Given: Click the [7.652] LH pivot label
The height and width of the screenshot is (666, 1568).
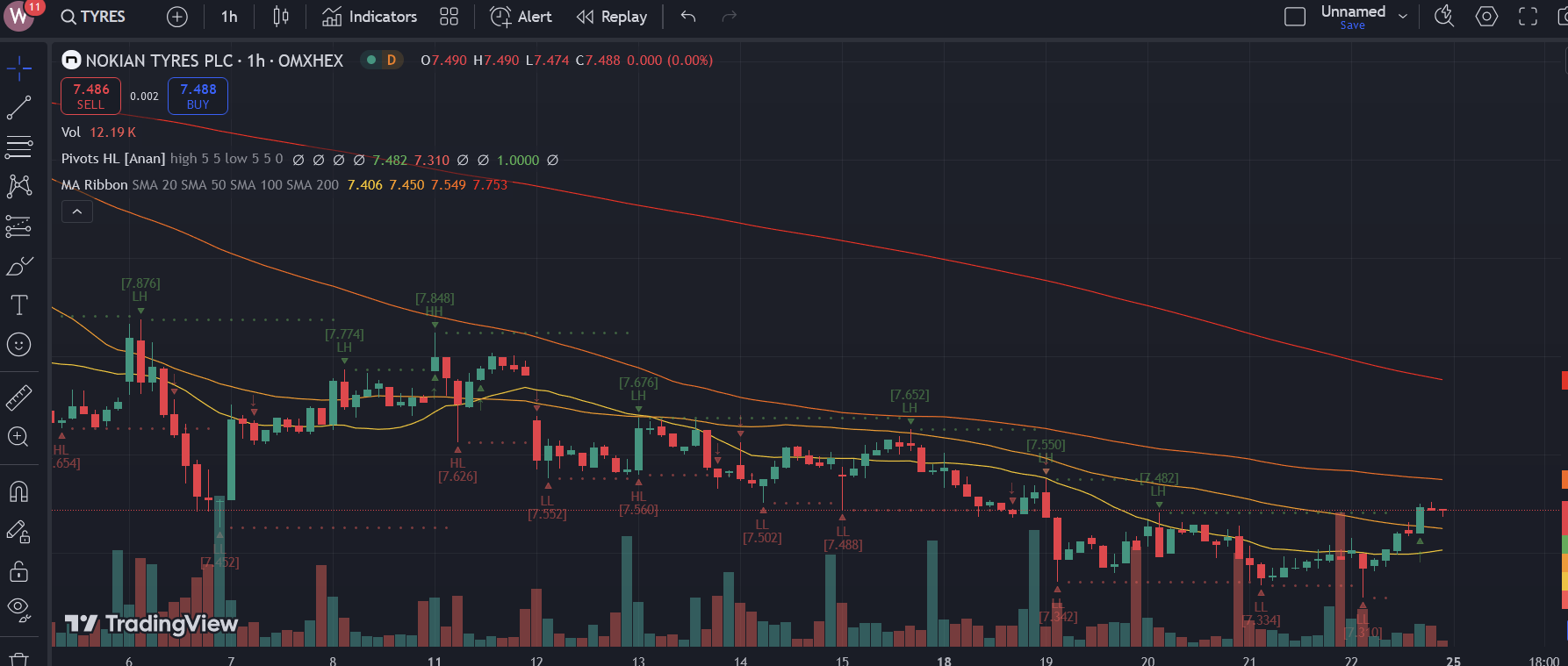Looking at the screenshot, I should coord(910,401).
